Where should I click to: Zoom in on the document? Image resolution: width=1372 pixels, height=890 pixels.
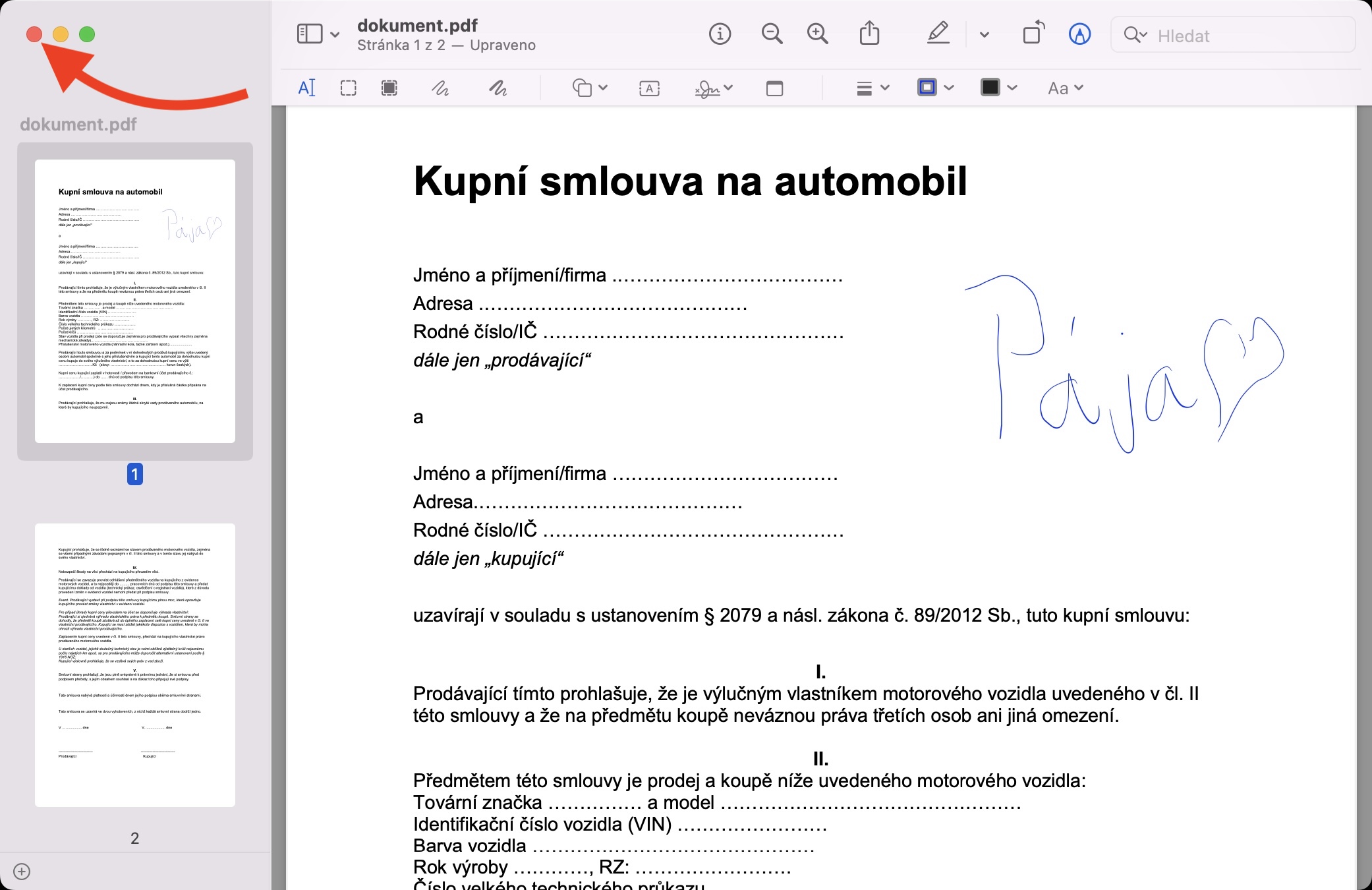(818, 34)
